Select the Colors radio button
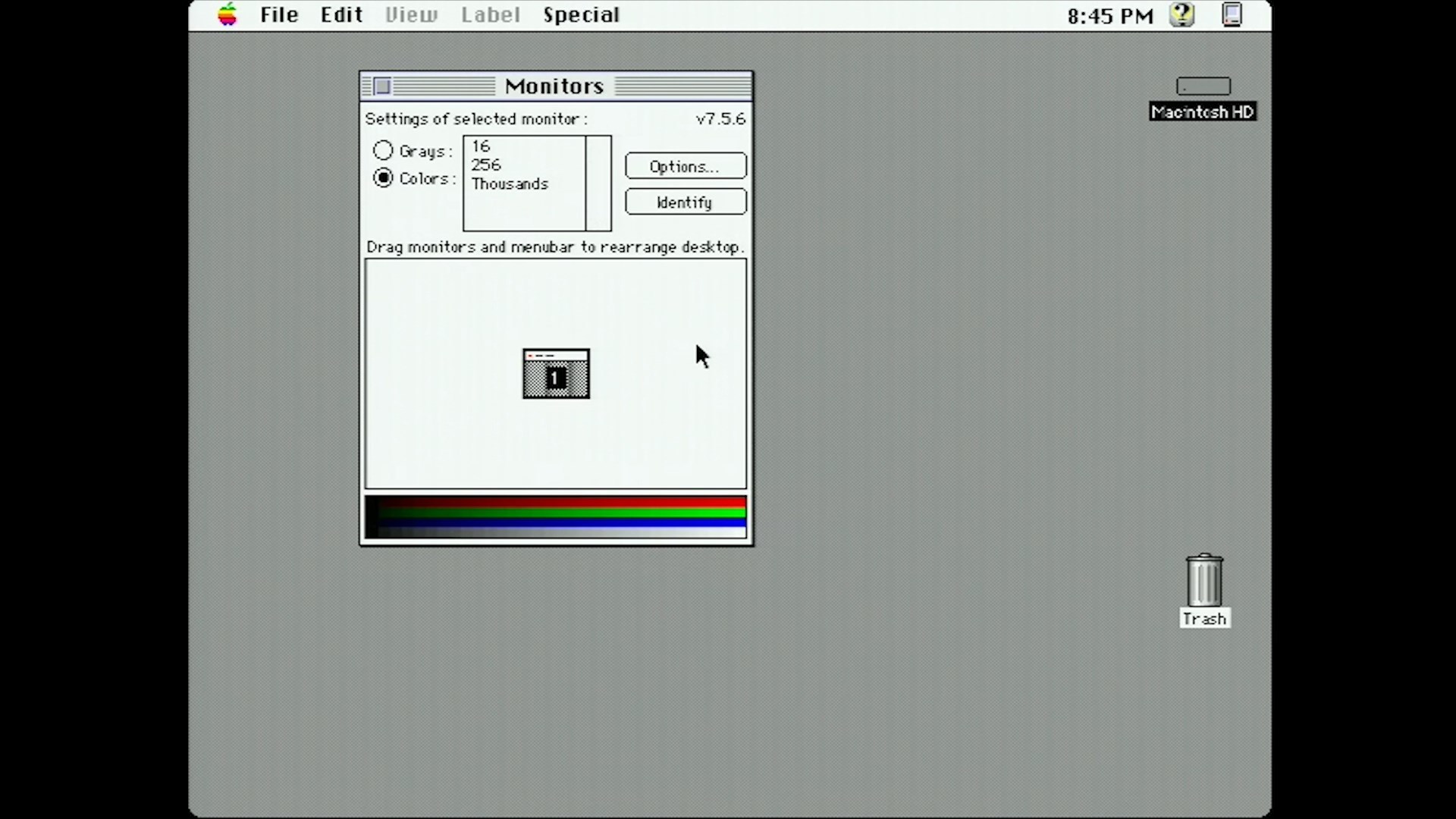This screenshot has width=1456, height=819. (383, 177)
